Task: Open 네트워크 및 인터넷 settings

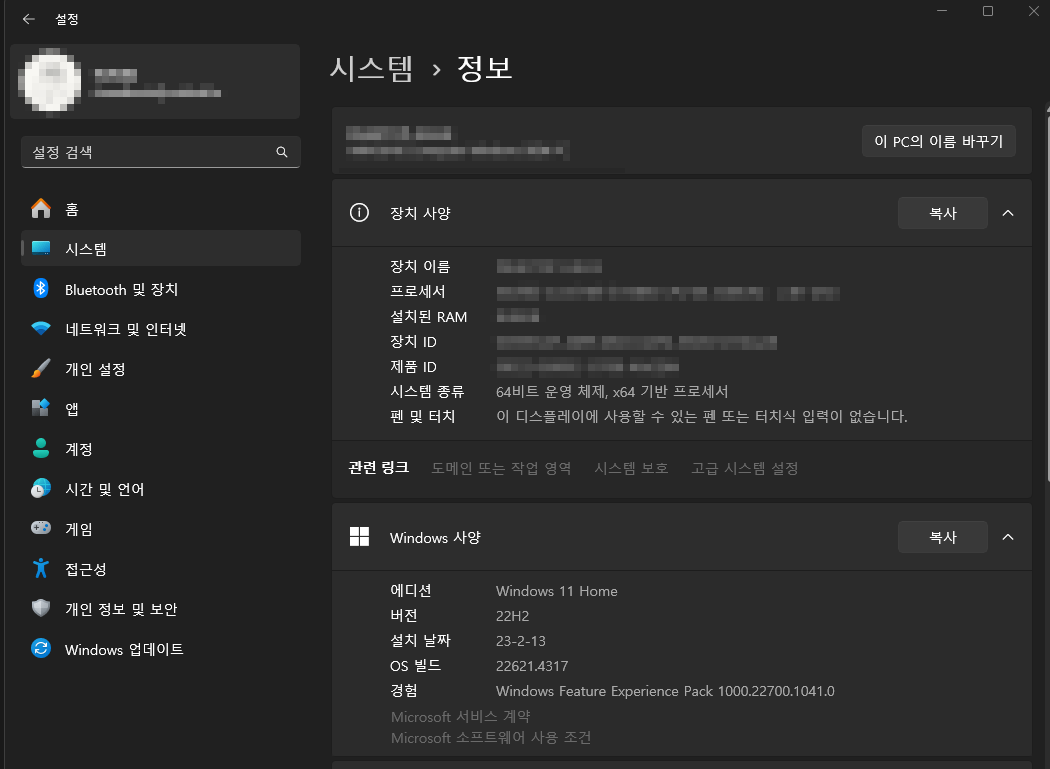Action: point(161,329)
